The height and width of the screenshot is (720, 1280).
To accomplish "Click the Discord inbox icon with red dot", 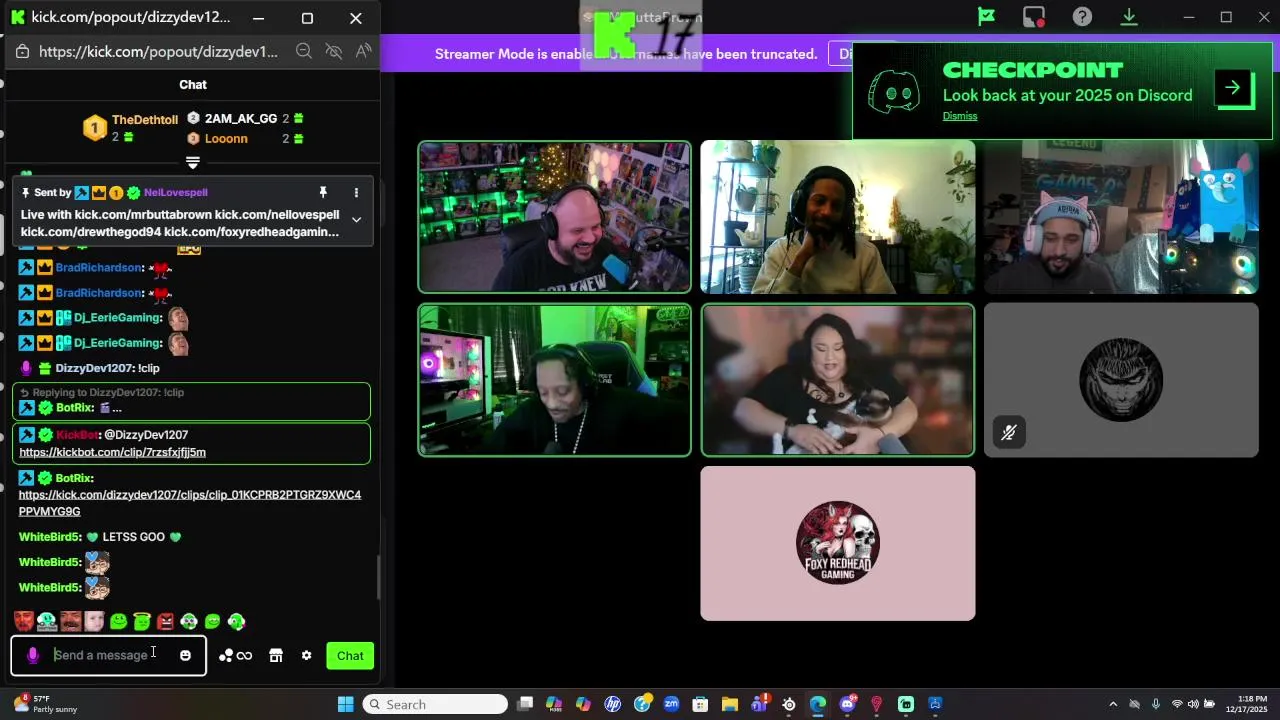I will (1034, 17).
